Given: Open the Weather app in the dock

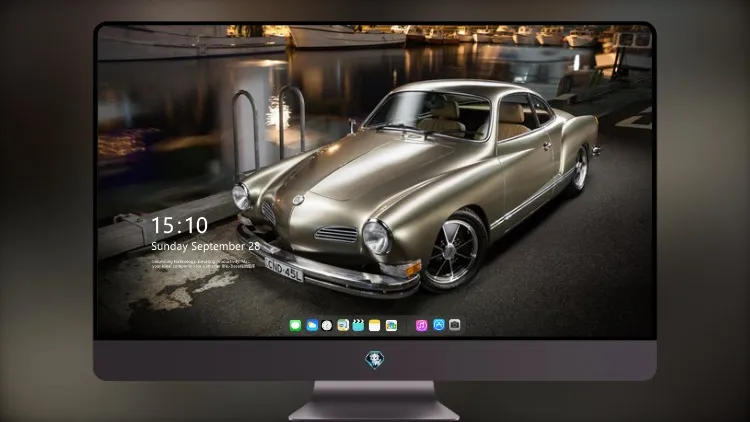Looking at the screenshot, I should tap(311, 325).
